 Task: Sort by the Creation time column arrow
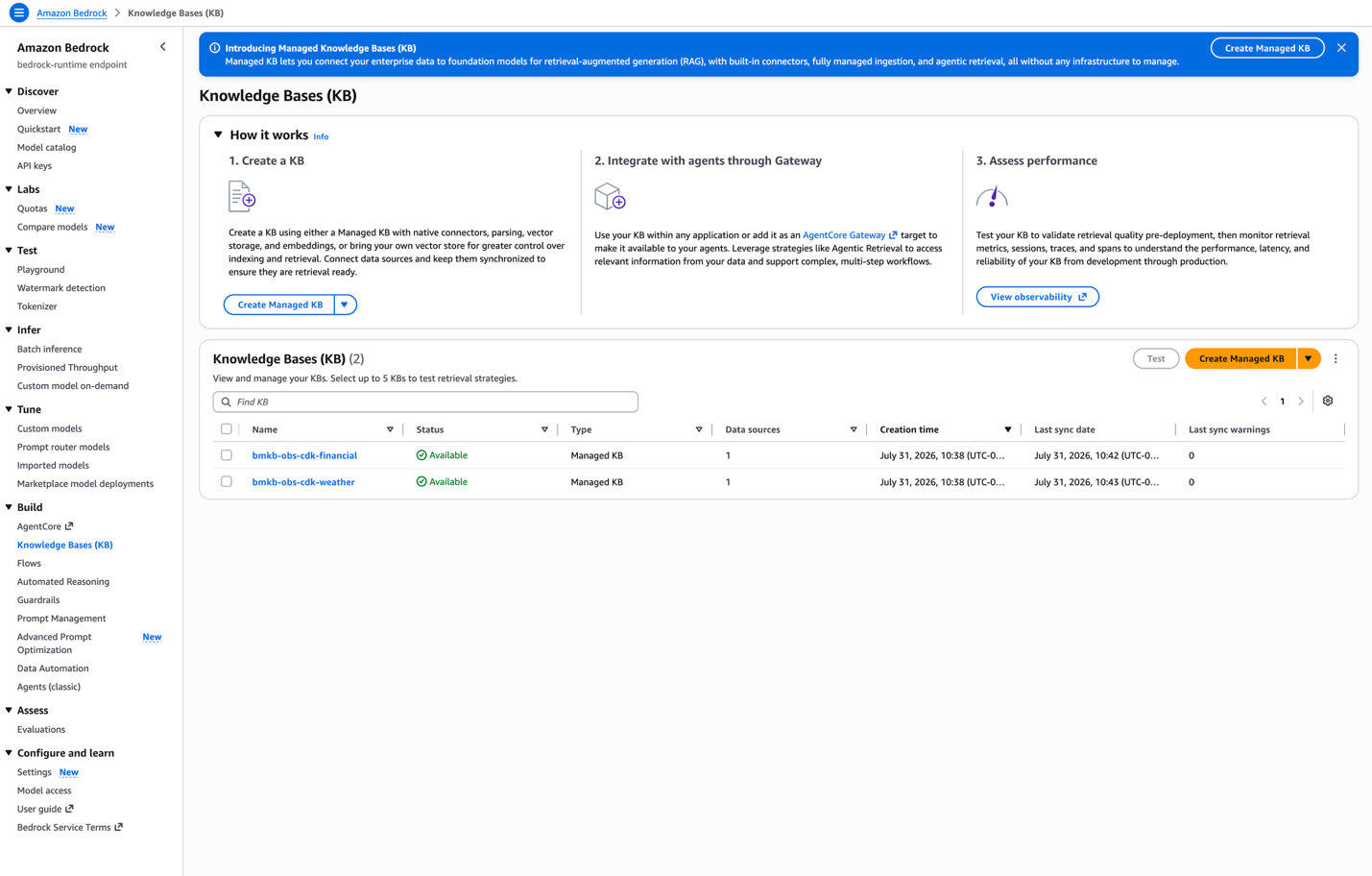click(x=1008, y=430)
